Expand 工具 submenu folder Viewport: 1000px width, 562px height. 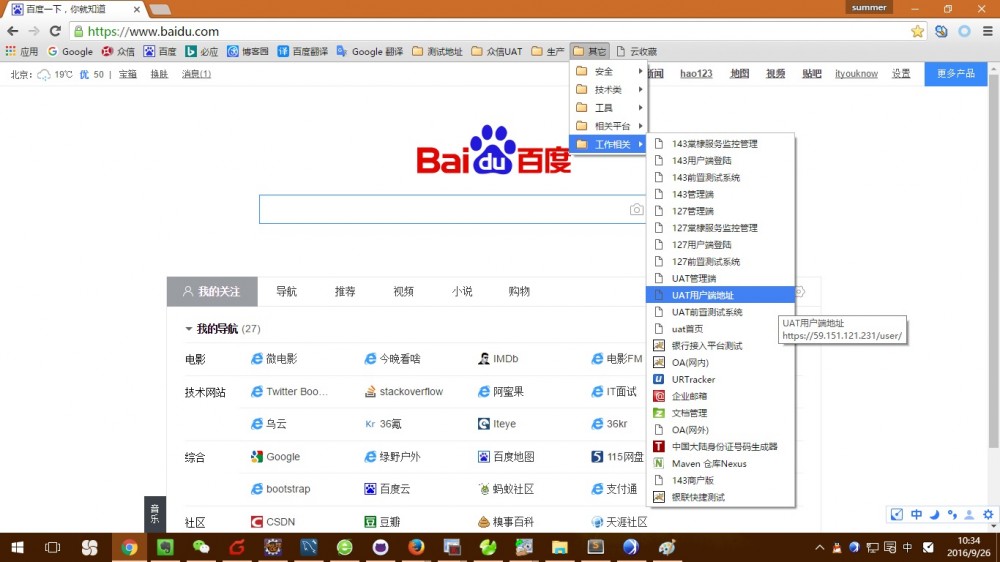click(609, 108)
